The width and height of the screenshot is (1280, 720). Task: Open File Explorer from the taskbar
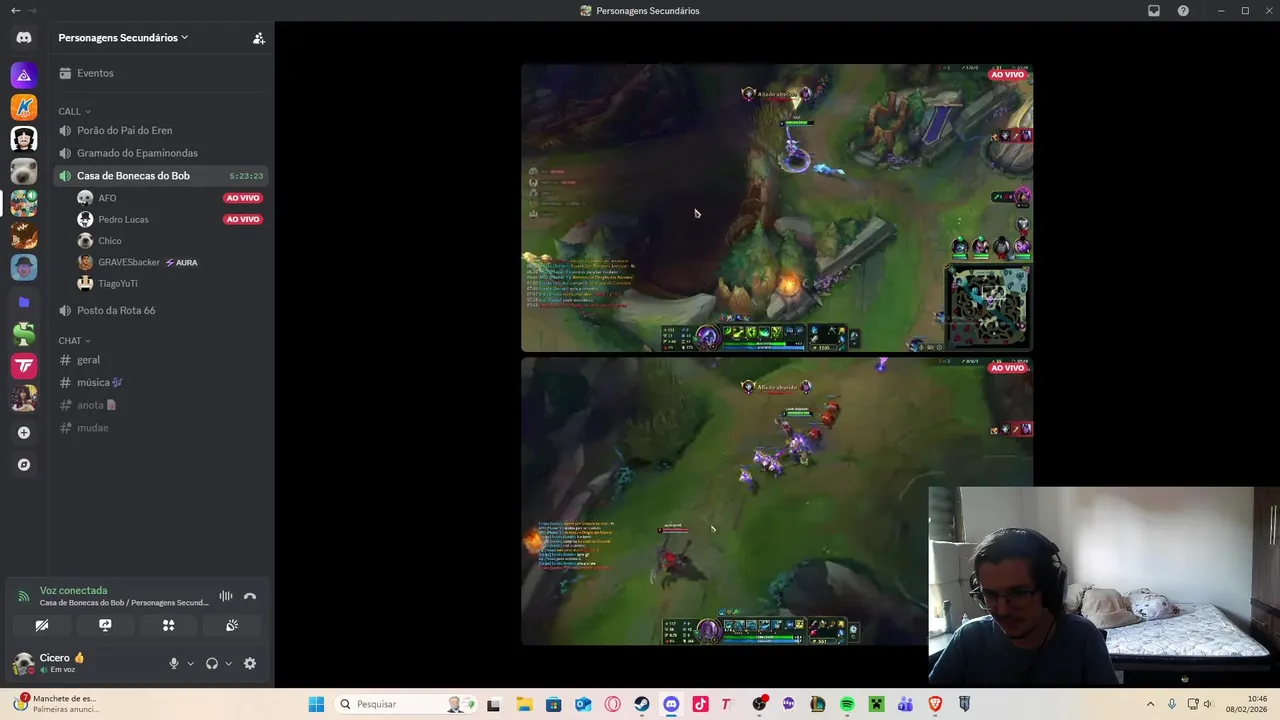[524, 704]
